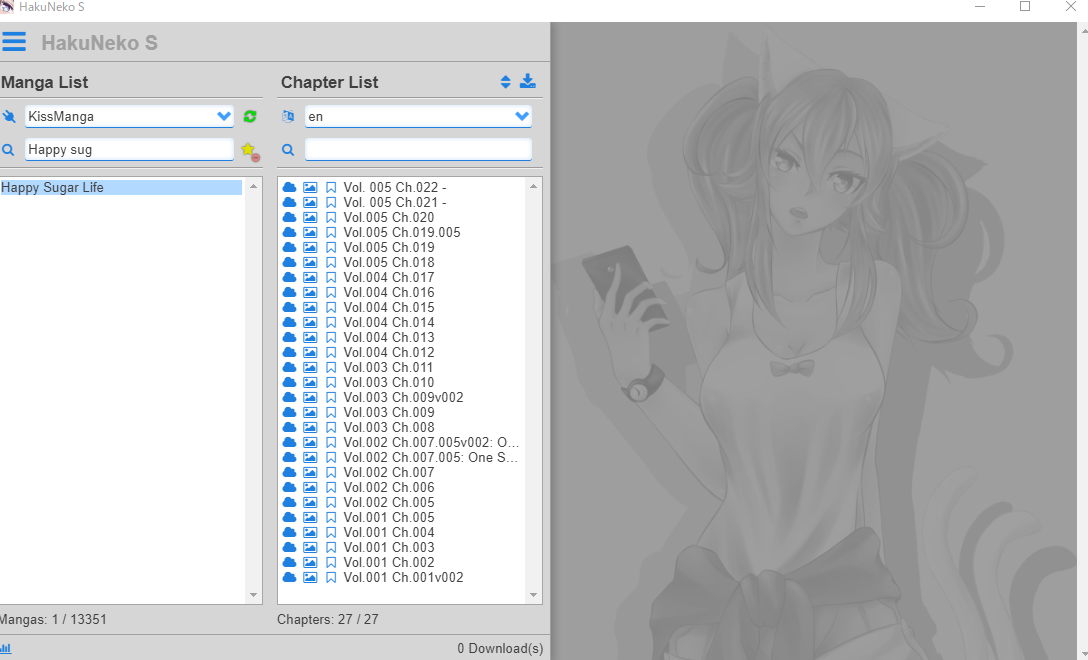Screen dimensions: 1088x660
Task: Click the '0 Download(s)' status text
Action: tap(500, 648)
